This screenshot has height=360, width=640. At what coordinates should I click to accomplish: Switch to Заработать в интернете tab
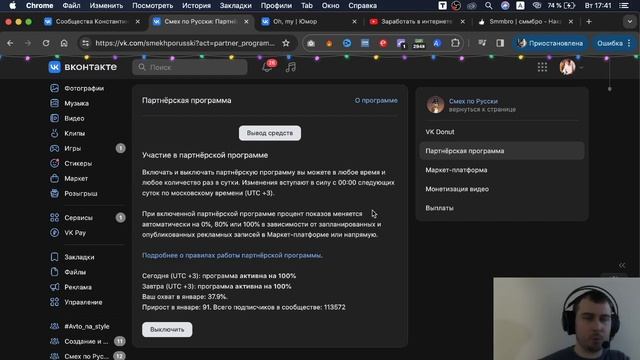[x=417, y=22]
